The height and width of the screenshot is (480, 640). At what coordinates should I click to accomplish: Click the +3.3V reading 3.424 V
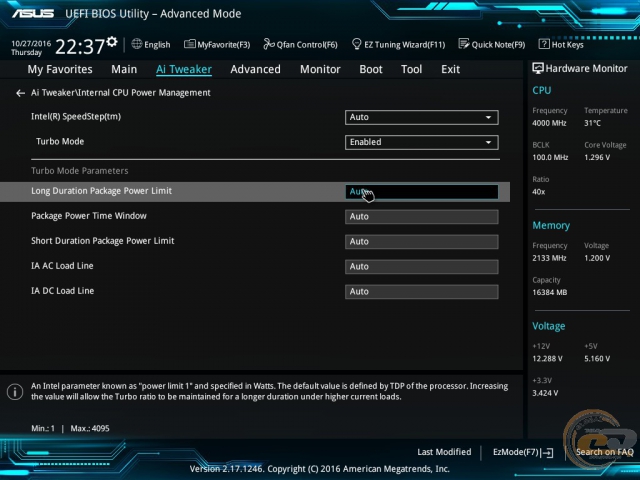click(545, 393)
